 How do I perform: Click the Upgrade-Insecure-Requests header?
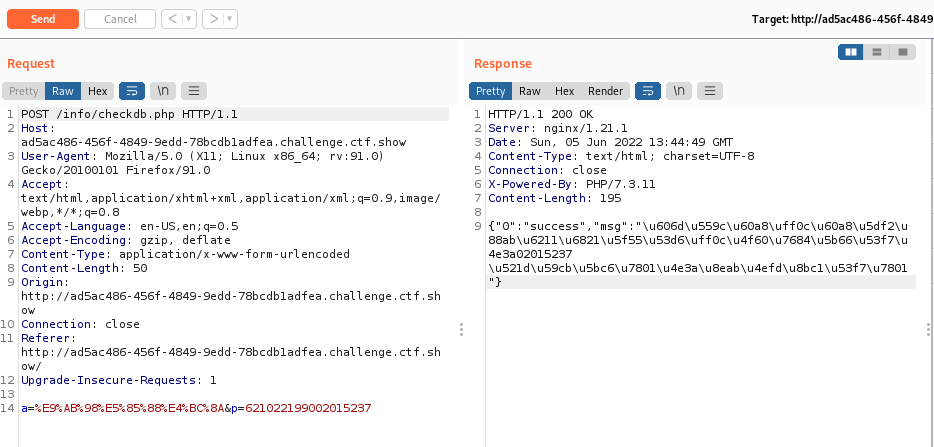click(x=119, y=380)
